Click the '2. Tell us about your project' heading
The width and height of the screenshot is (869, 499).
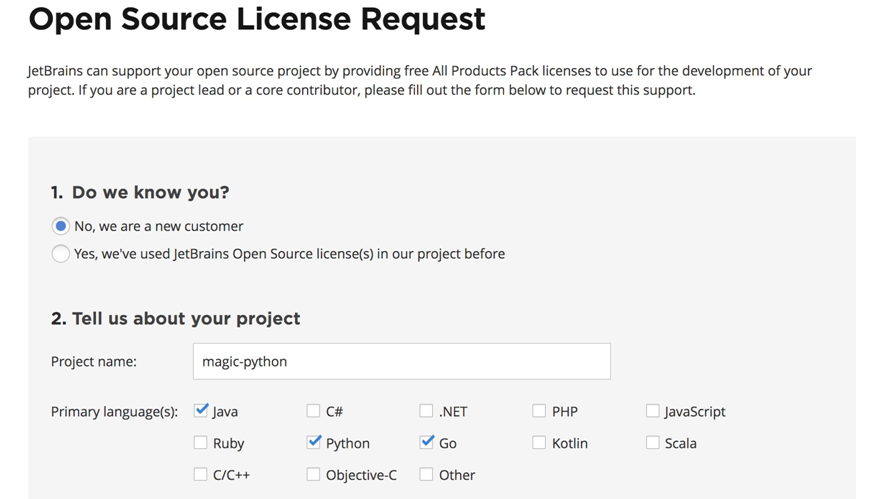click(x=175, y=319)
